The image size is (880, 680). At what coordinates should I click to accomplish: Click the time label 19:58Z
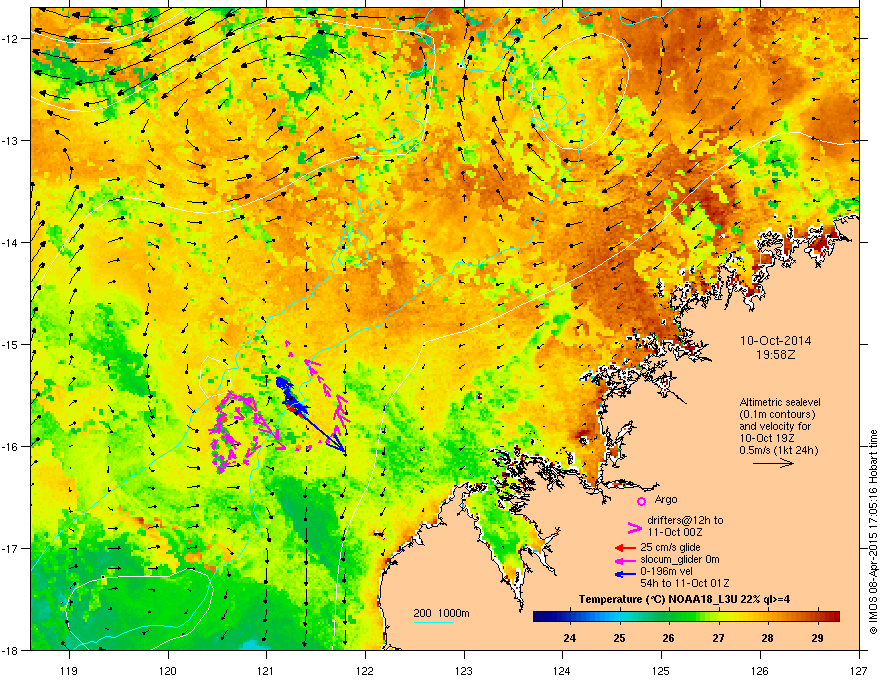[776, 355]
